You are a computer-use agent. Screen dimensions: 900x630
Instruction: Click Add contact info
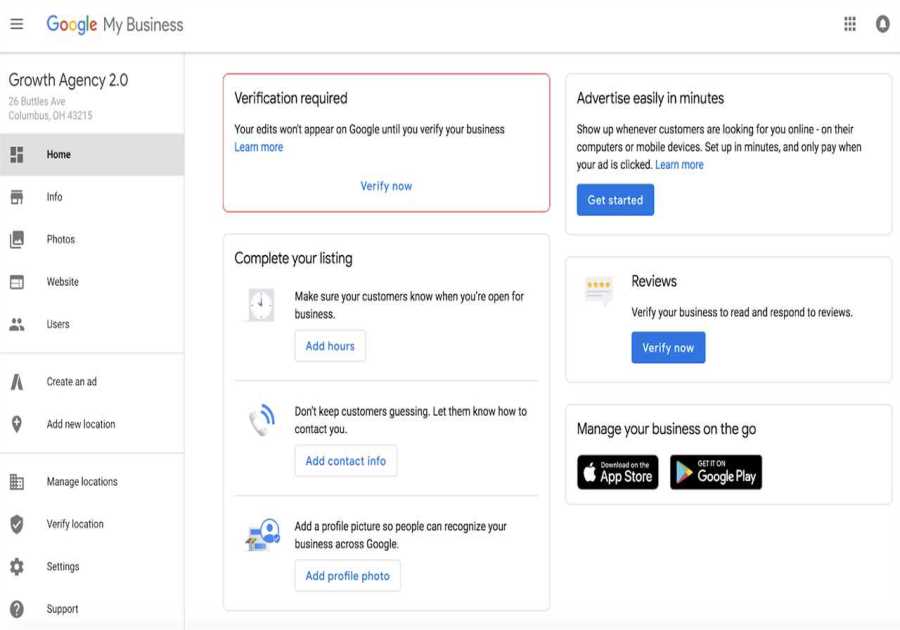tap(345, 460)
